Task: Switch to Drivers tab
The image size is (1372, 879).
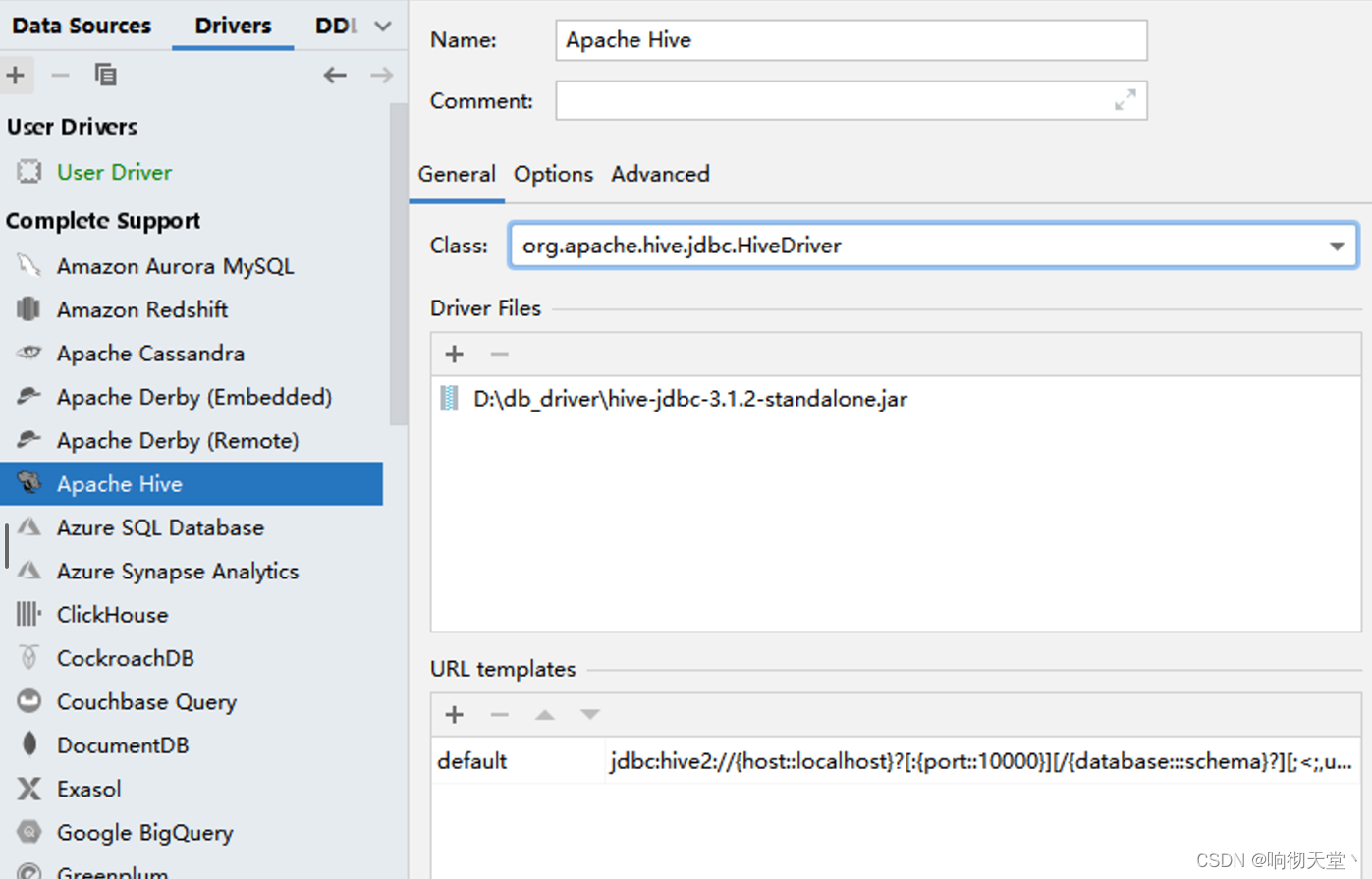Action: [x=233, y=26]
